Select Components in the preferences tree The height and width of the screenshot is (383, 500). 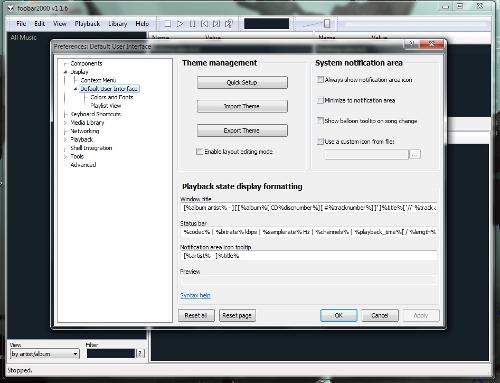(x=86, y=63)
